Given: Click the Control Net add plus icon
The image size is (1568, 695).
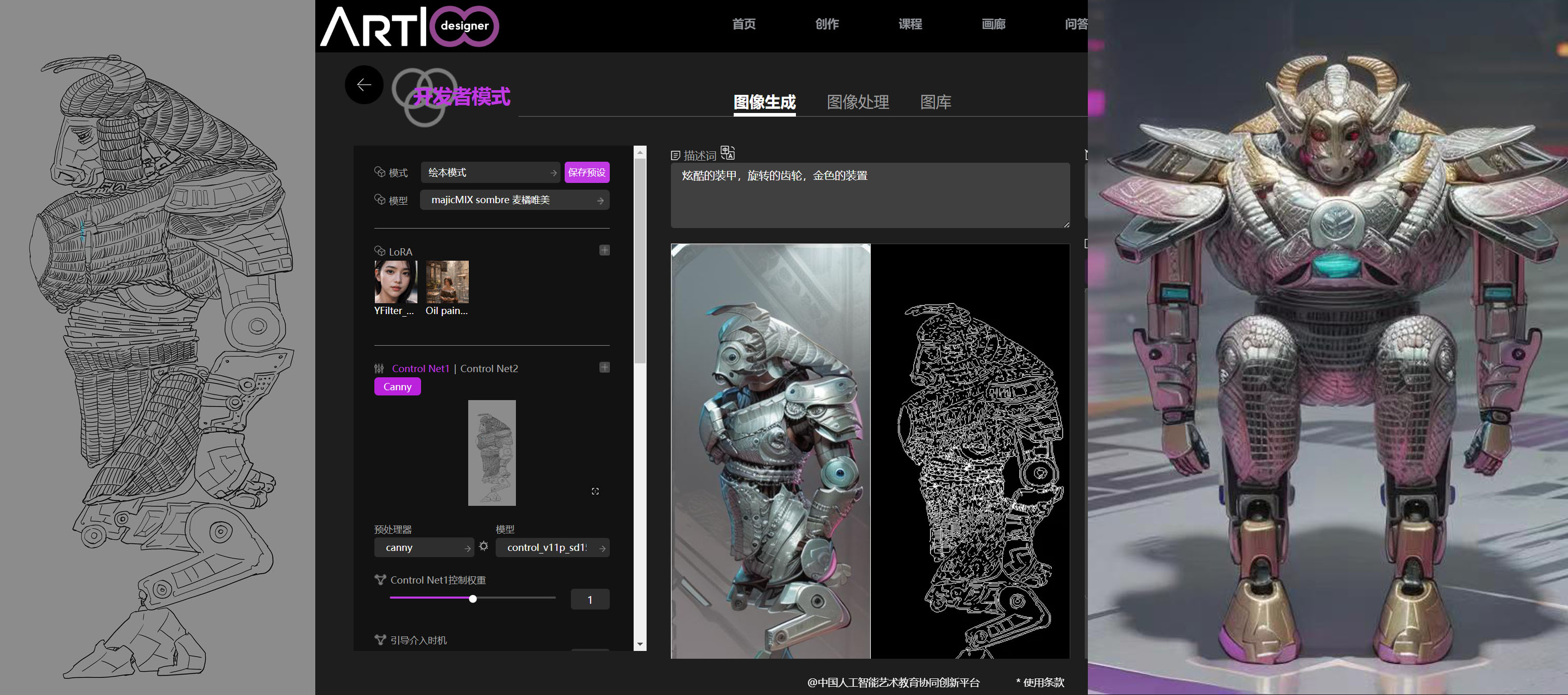Looking at the screenshot, I should (604, 367).
